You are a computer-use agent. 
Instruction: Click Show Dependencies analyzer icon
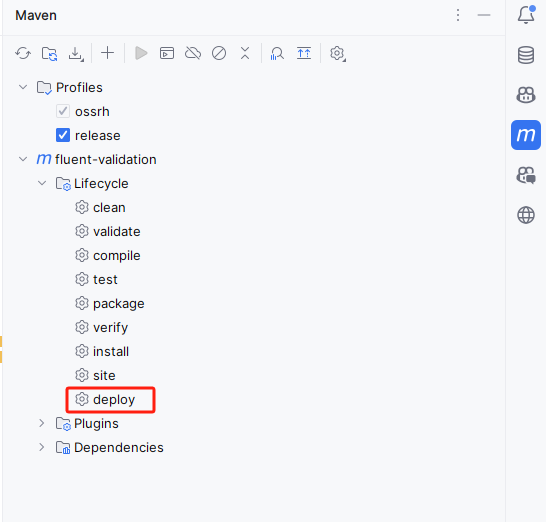coord(277,54)
